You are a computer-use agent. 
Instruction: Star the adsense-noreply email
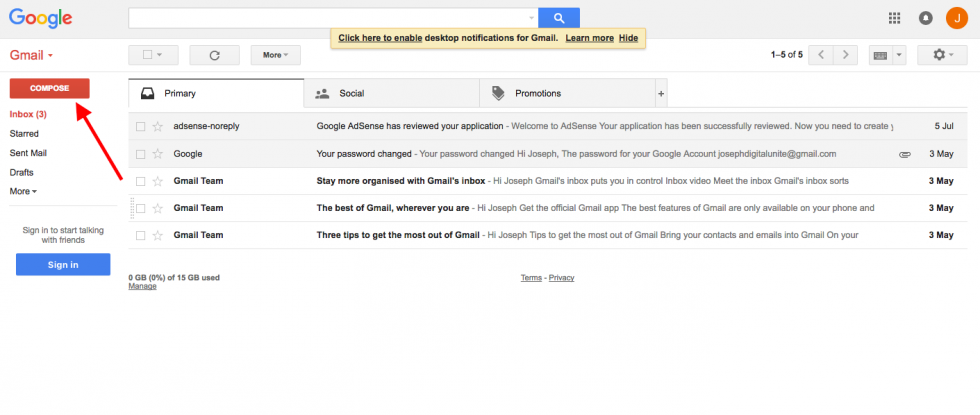click(158, 126)
